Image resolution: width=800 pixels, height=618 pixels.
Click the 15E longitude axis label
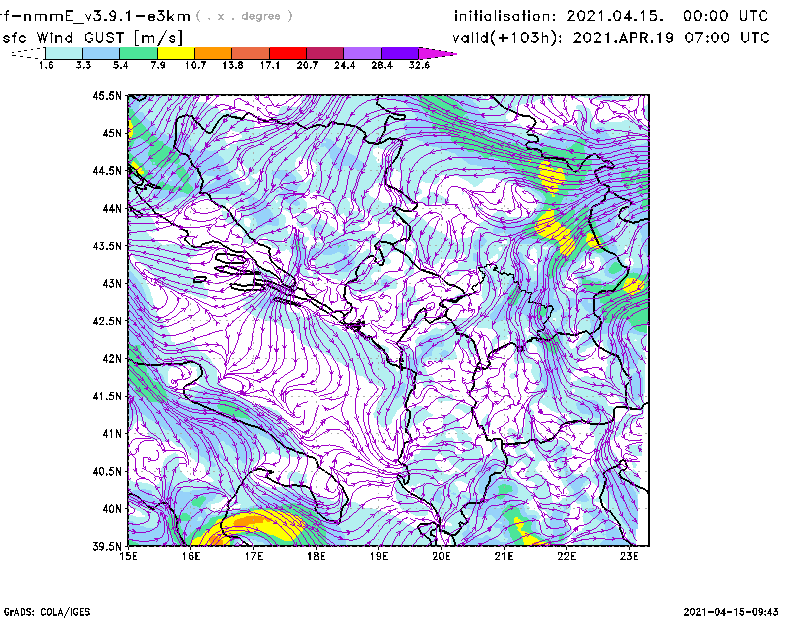pos(128,556)
